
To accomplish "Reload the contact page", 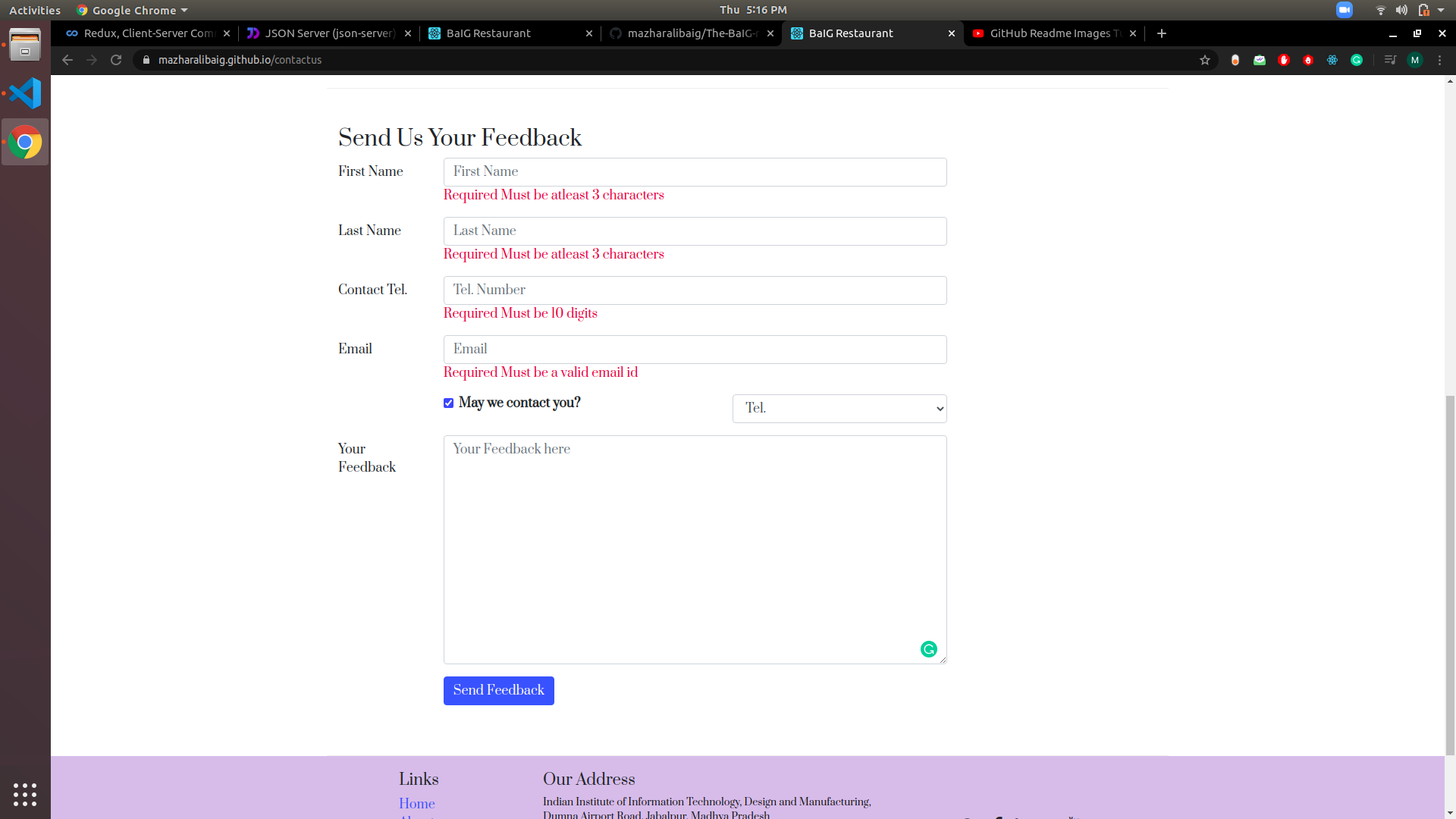I will pyautogui.click(x=116, y=60).
